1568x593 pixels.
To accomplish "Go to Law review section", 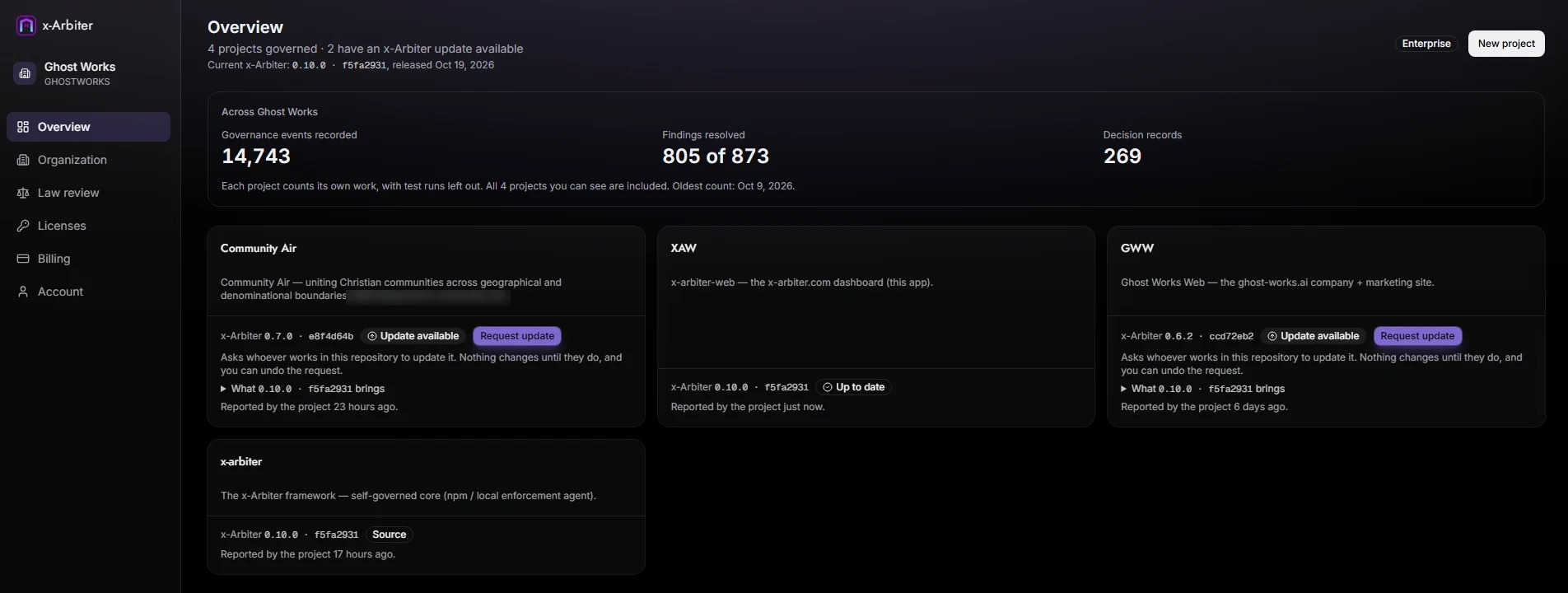I will click(x=89, y=193).
